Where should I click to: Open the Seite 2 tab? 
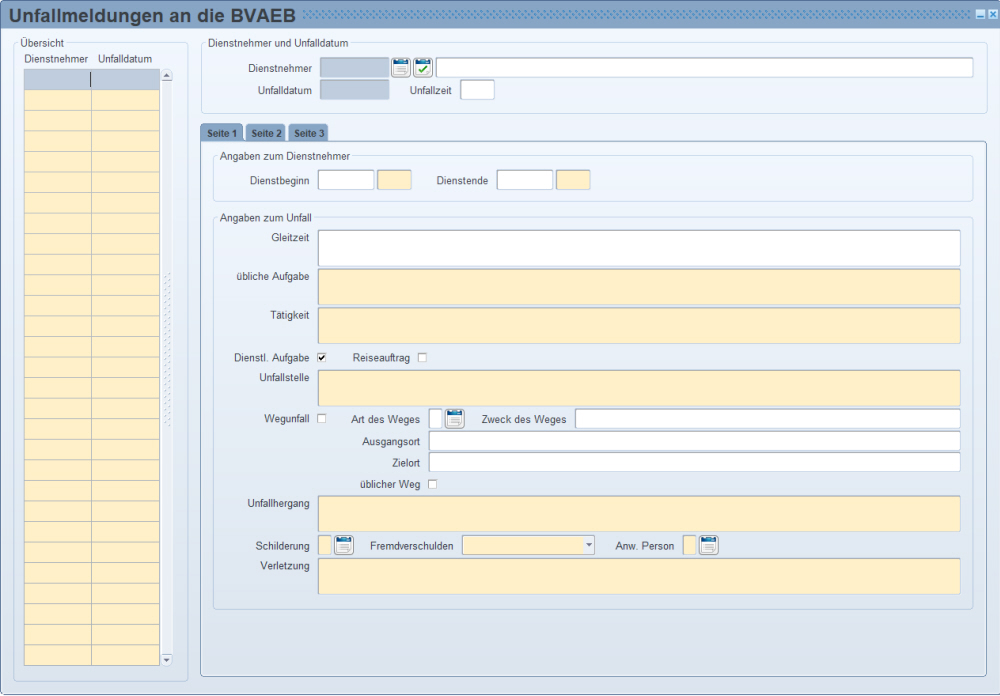[x=266, y=133]
